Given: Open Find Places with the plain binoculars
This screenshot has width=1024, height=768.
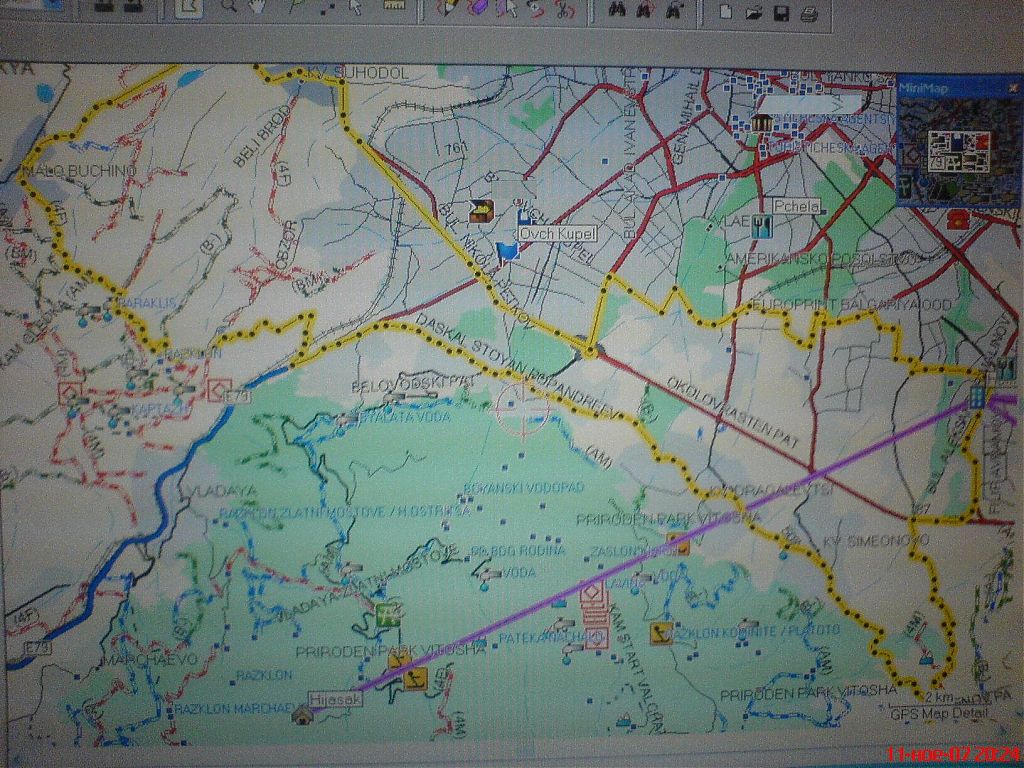Looking at the screenshot, I should (618, 9).
